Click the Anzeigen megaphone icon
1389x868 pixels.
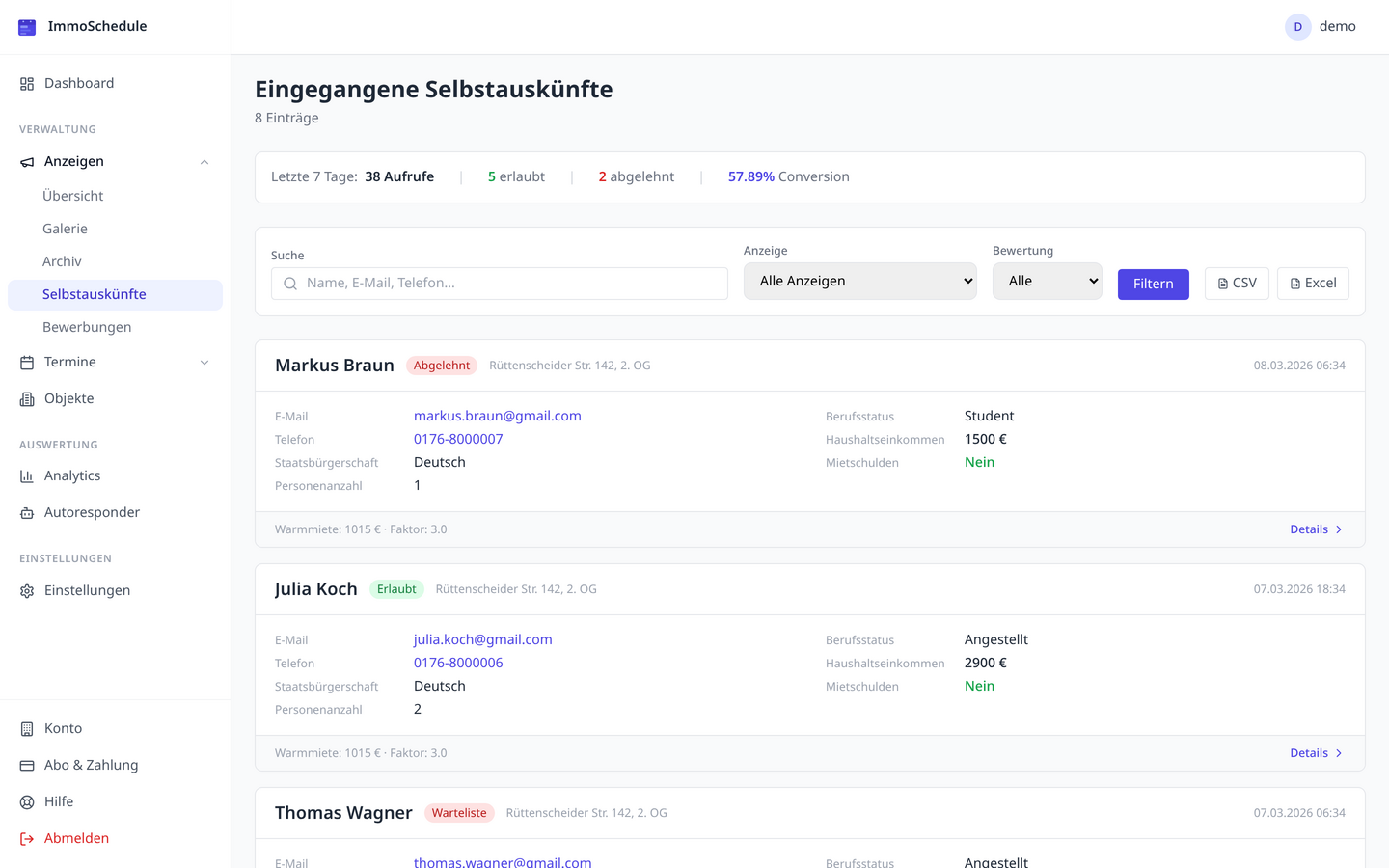26,161
